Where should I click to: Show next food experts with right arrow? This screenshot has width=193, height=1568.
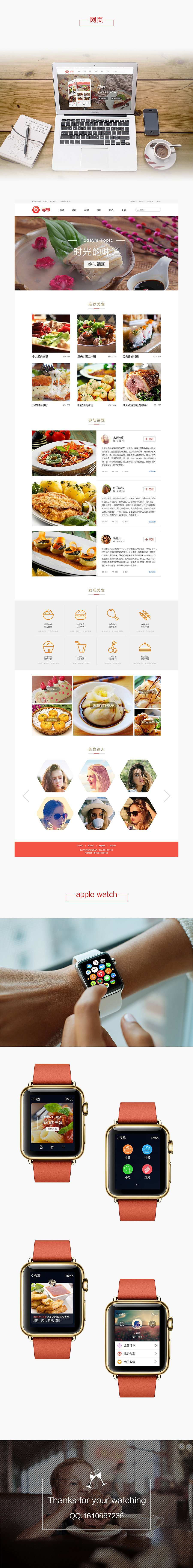tap(167, 796)
